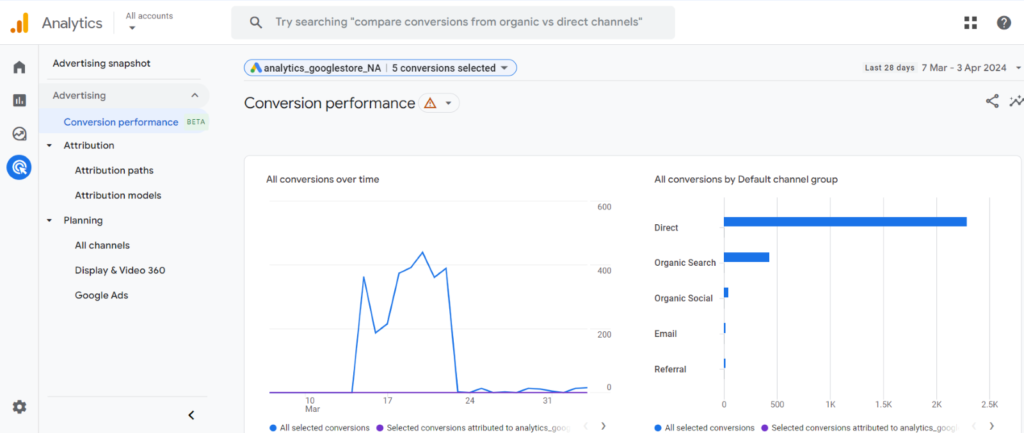1024x433 pixels.
Task: Open the Explore icon in left rail
Action: [x=19, y=134]
